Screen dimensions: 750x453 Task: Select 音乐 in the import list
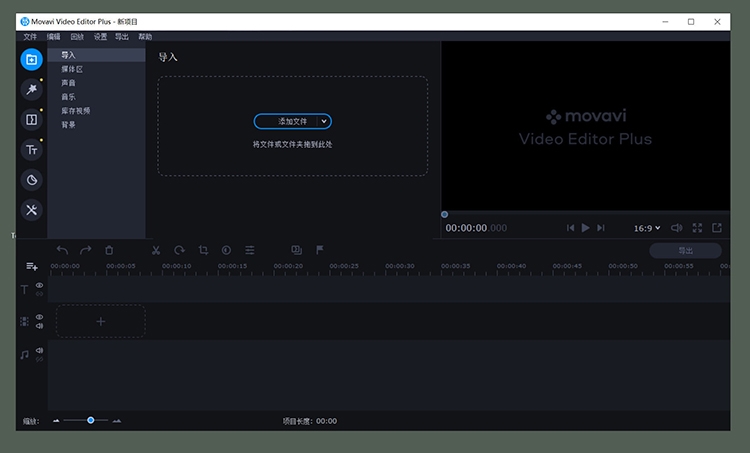click(x=68, y=97)
